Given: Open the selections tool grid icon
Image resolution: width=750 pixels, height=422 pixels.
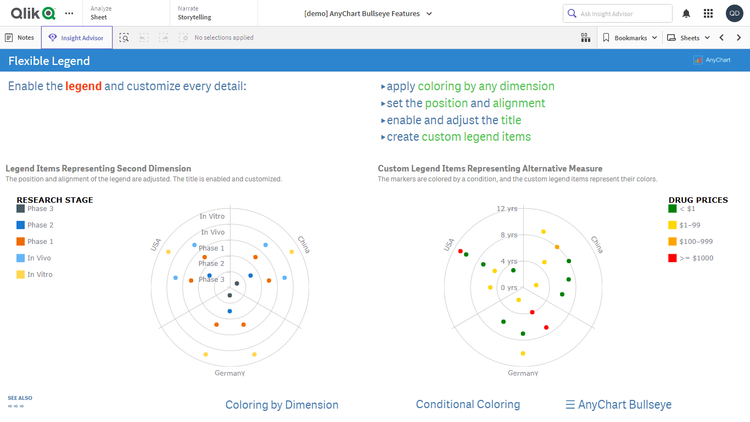Looking at the screenshot, I should (585, 37).
